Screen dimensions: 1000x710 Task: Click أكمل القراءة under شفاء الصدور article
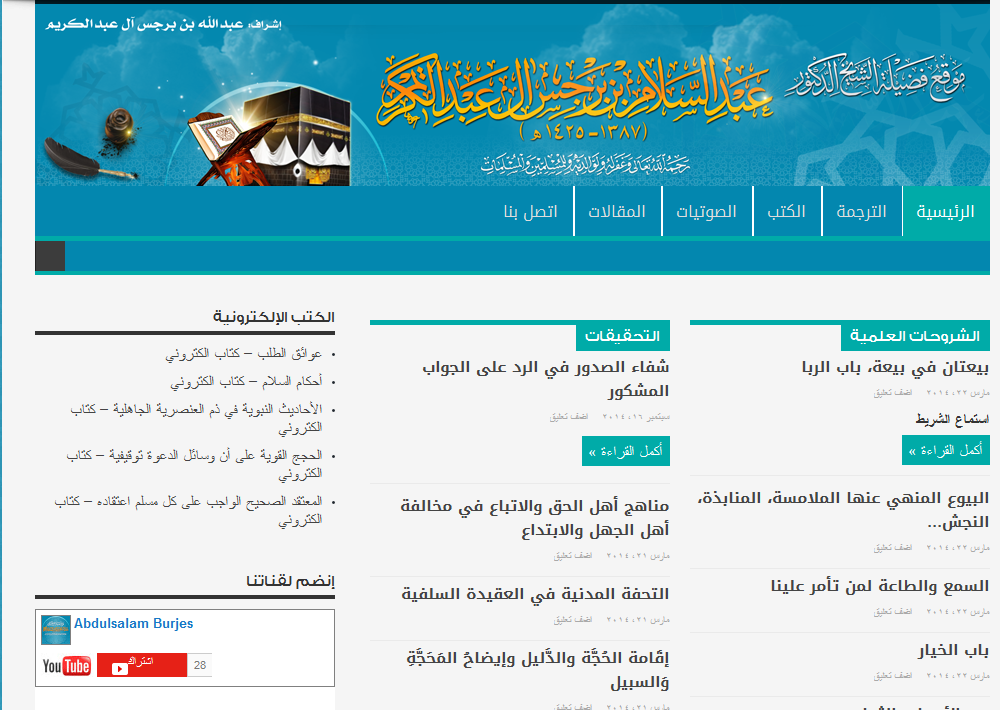626,452
